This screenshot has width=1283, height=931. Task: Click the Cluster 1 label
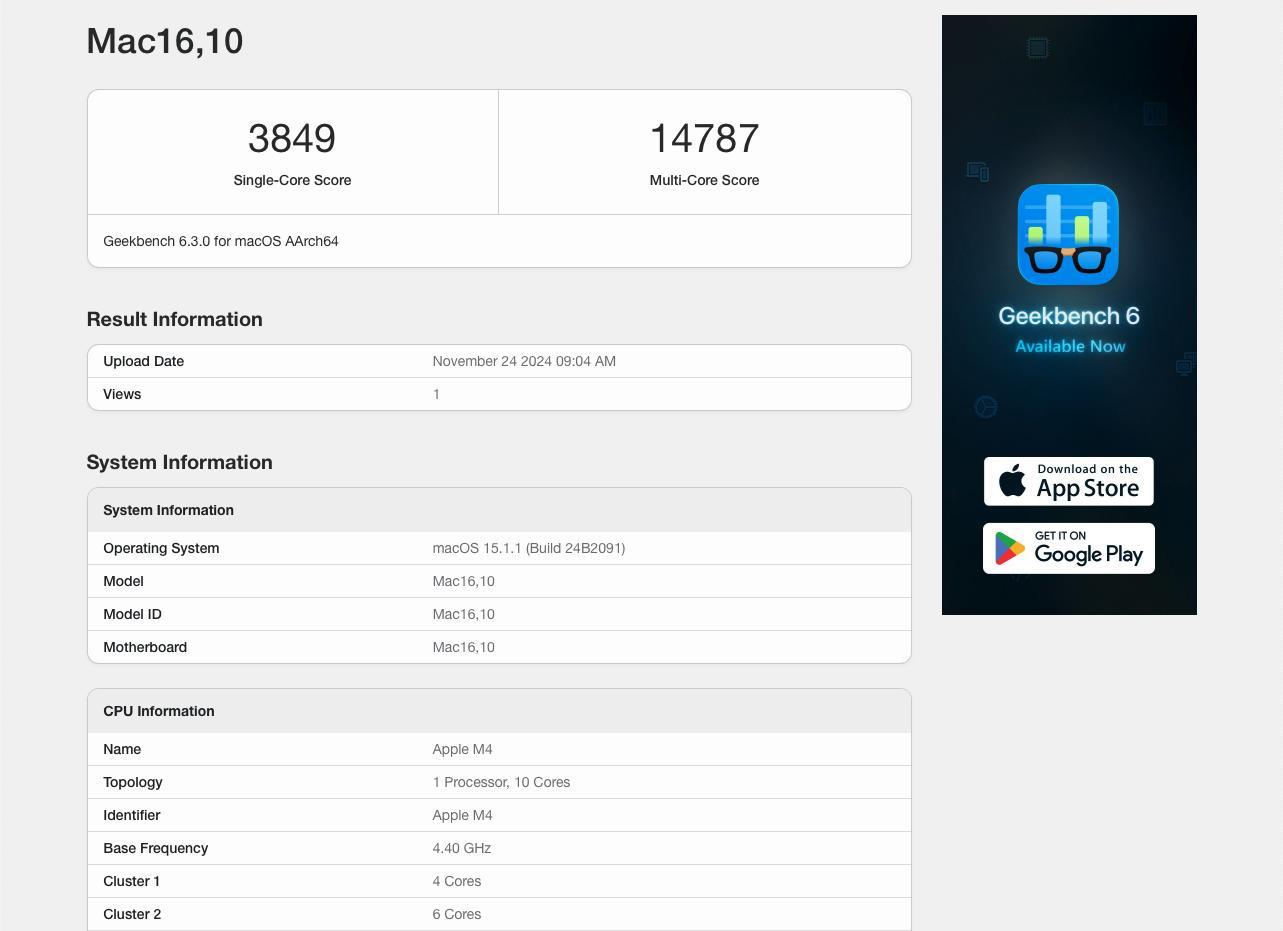click(x=131, y=881)
